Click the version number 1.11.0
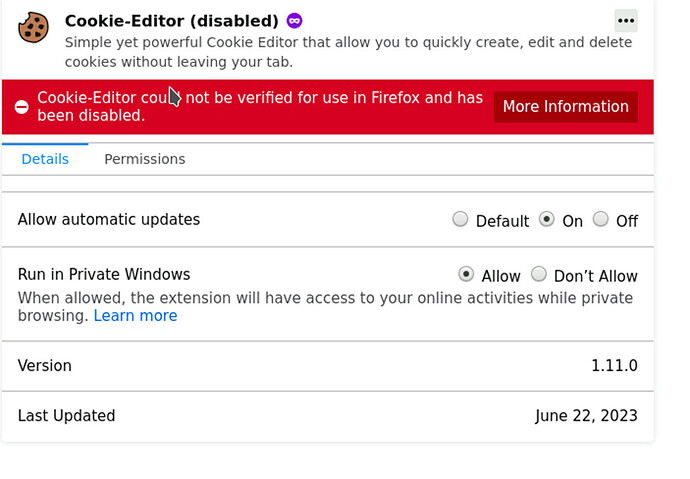 click(x=614, y=366)
